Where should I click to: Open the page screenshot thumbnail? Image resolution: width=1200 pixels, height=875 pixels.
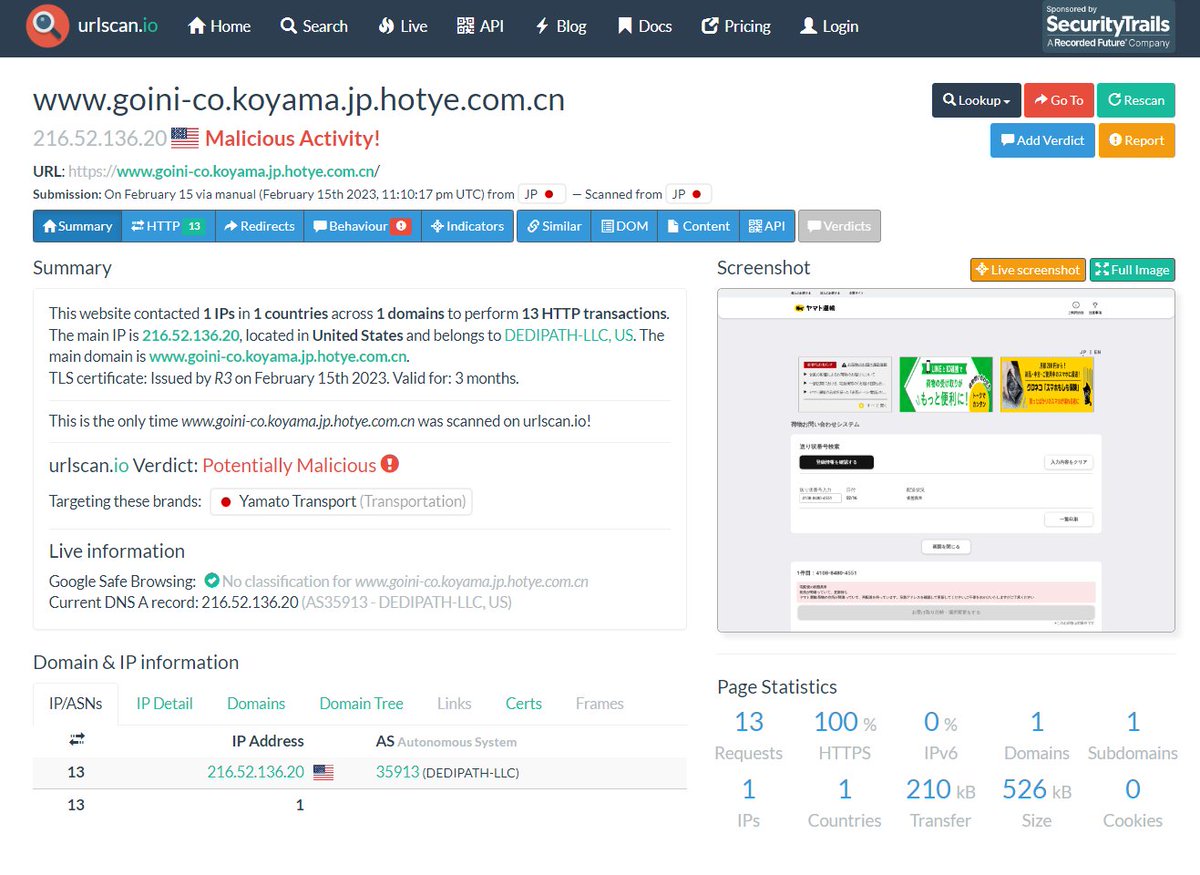tap(946, 460)
